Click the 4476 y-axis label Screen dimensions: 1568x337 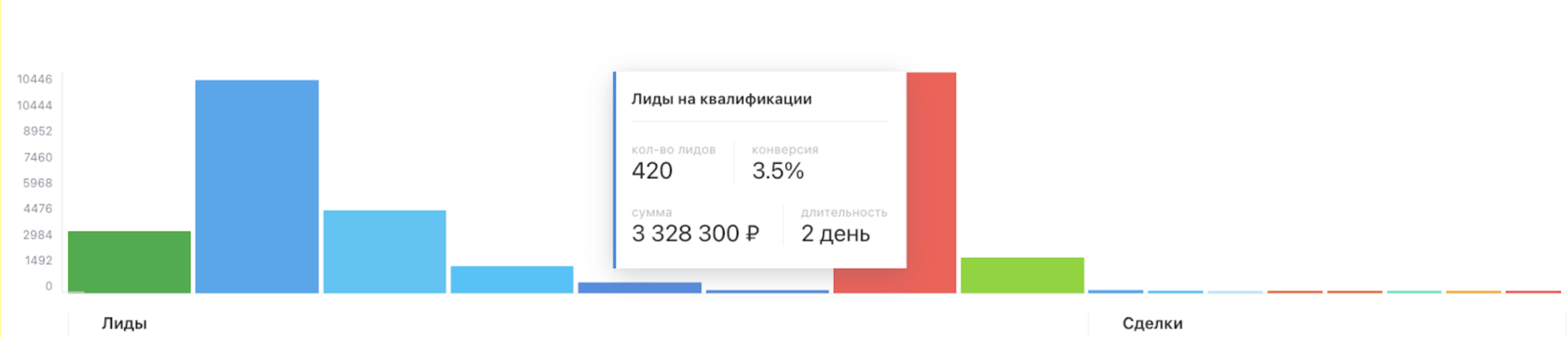point(38,209)
